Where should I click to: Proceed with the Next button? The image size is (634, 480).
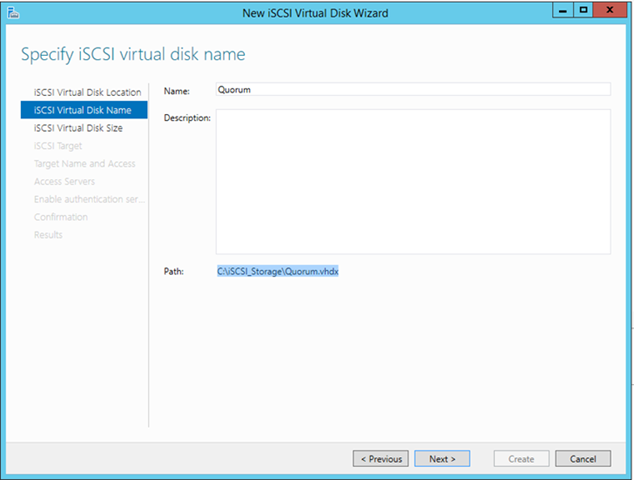point(442,459)
